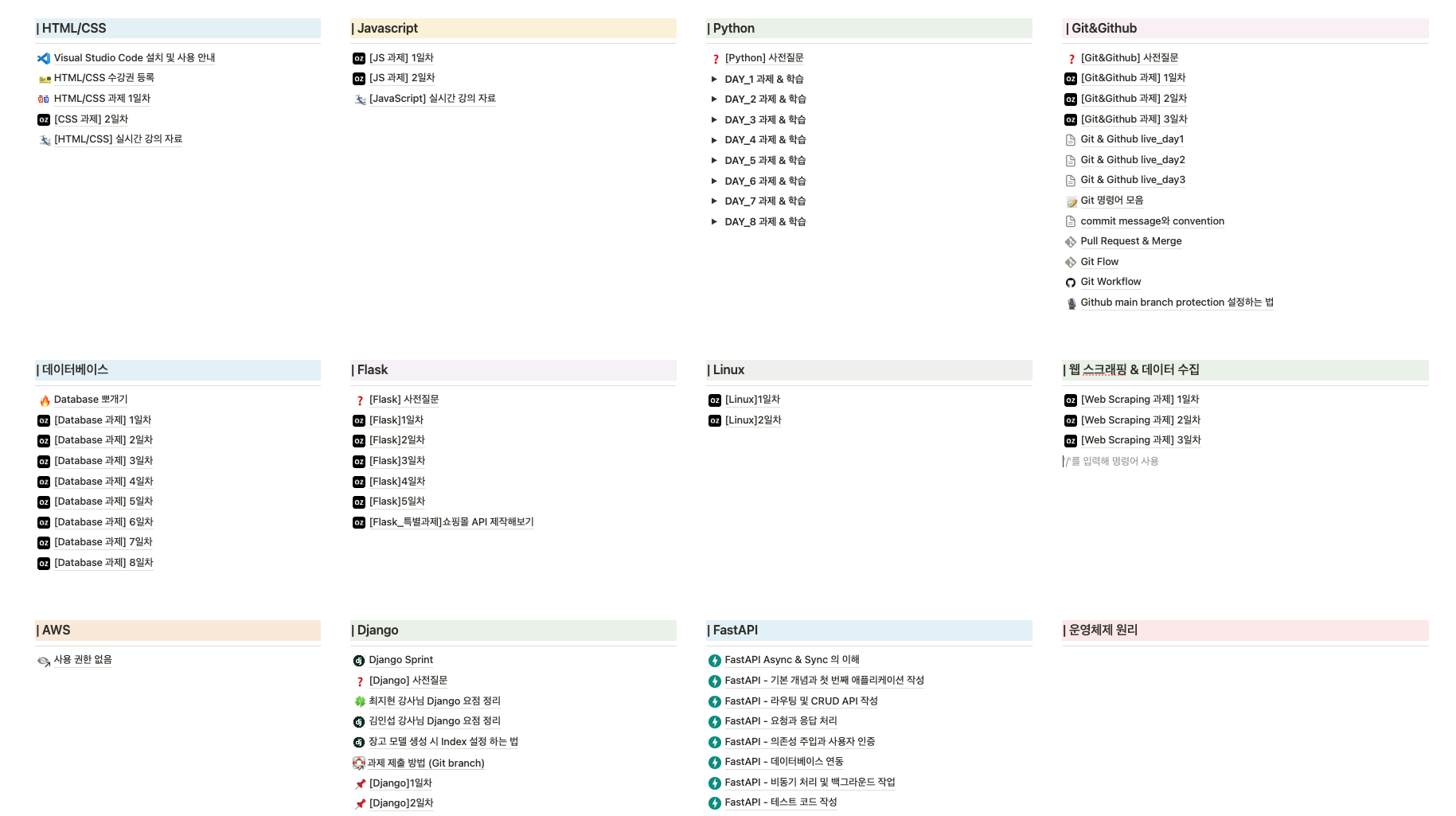Expand the DAY_5 과제 & 학습 toggle
Screen dimensions: 1456x816
coord(714,161)
